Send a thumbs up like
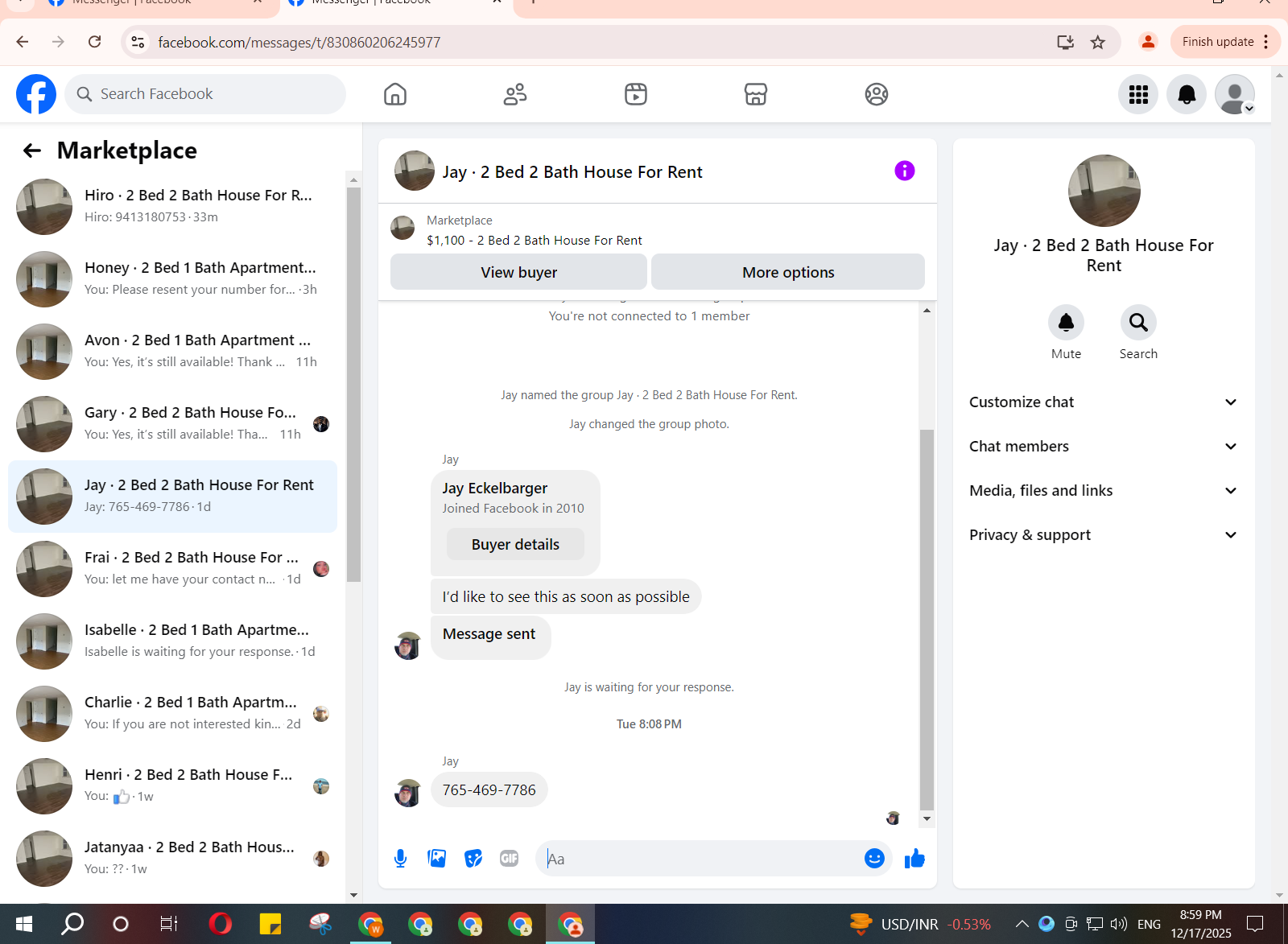Screen dimensions: 1288x944 click(x=914, y=859)
